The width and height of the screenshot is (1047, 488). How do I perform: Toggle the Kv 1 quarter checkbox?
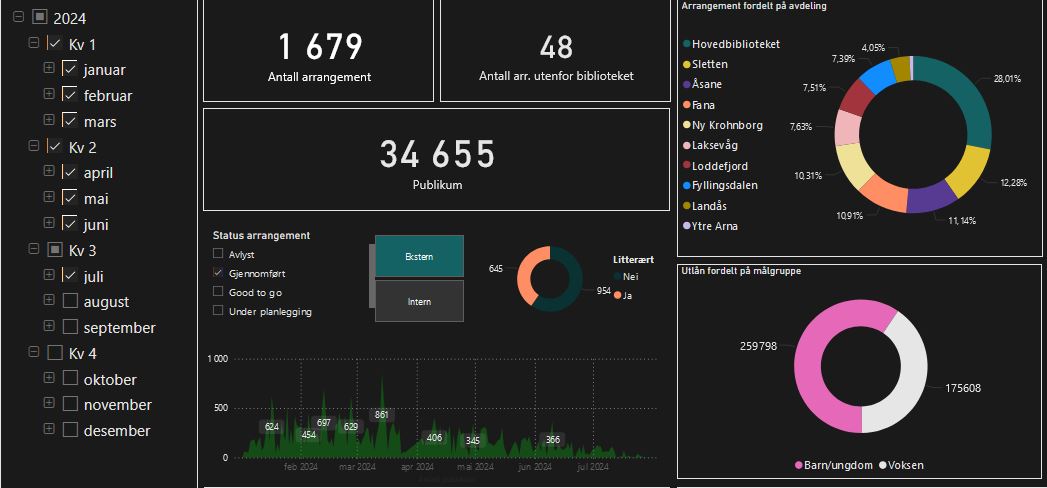coord(55,43)
